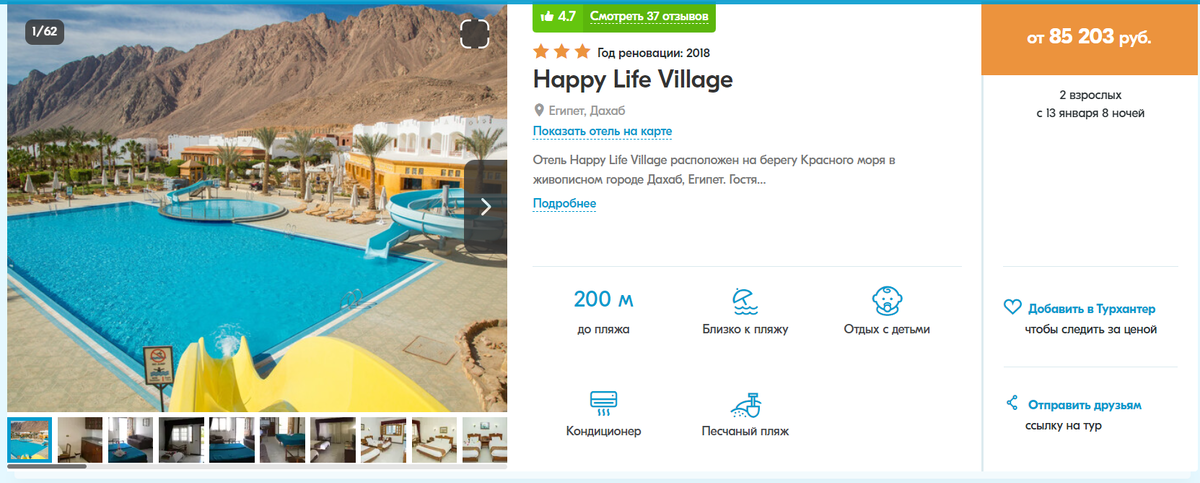Click the map pin near Египет, Дахаб

click(x=539, y=110)
